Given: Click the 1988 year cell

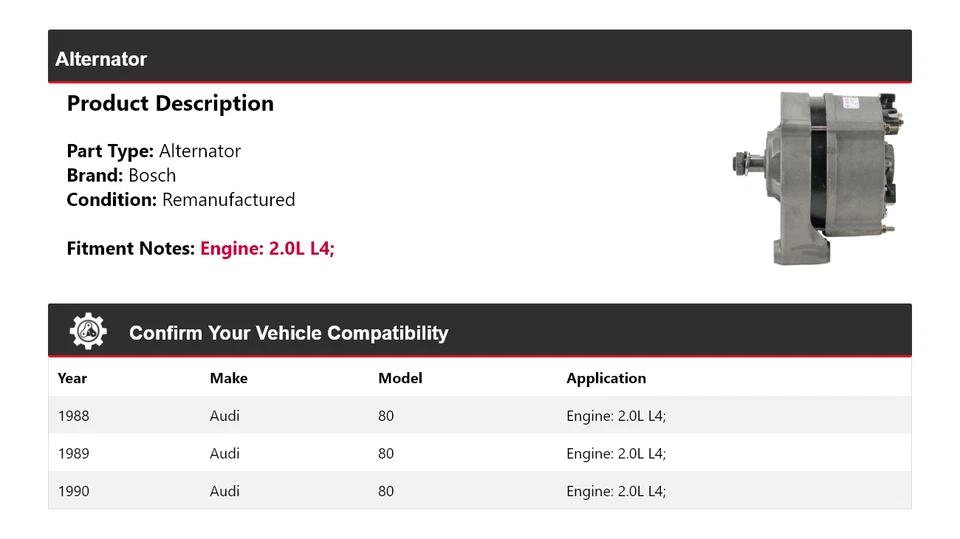Looking at the screenshot, I should pos(73,416).
